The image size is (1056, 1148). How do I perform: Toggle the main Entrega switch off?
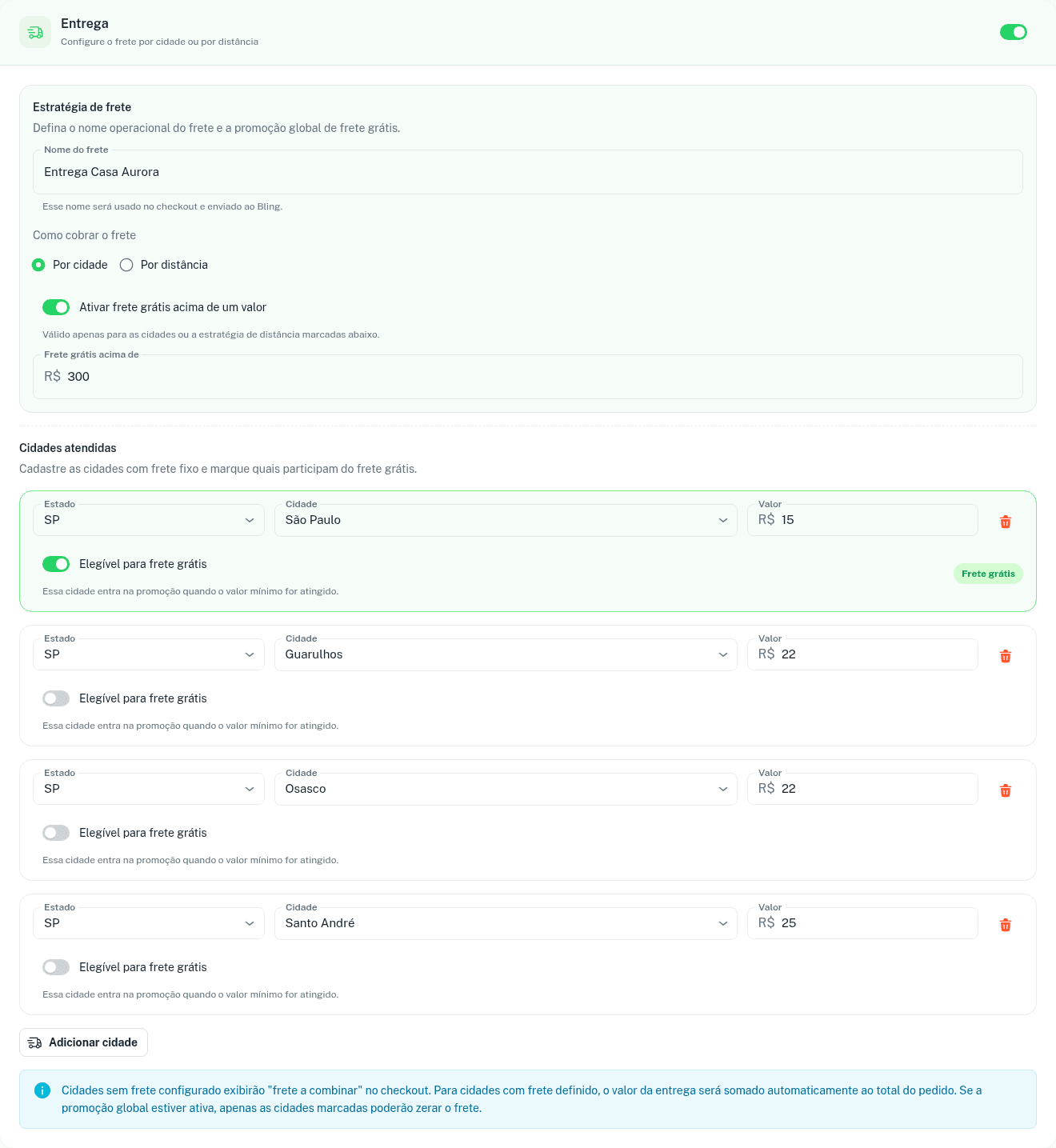pos(1014,32)
